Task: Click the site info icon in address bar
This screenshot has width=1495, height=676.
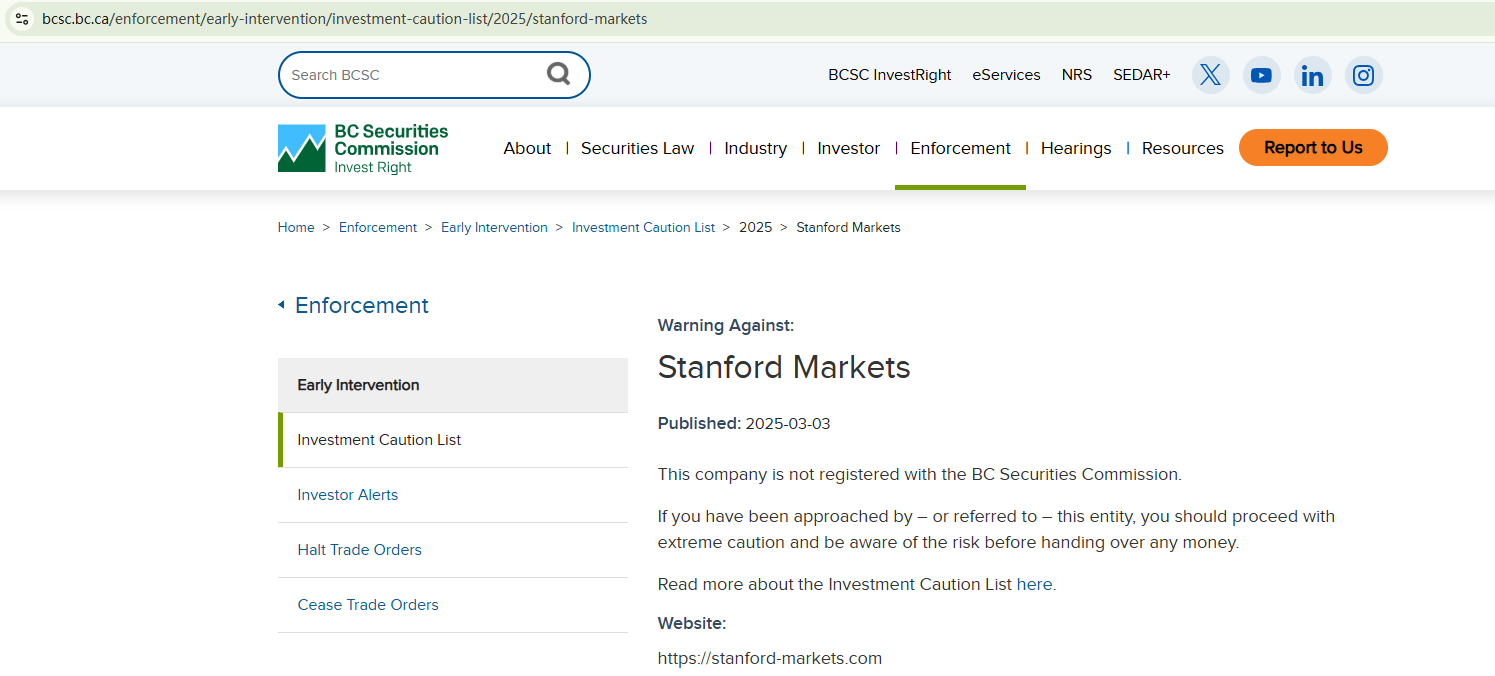Action: [x=21, y=19]
